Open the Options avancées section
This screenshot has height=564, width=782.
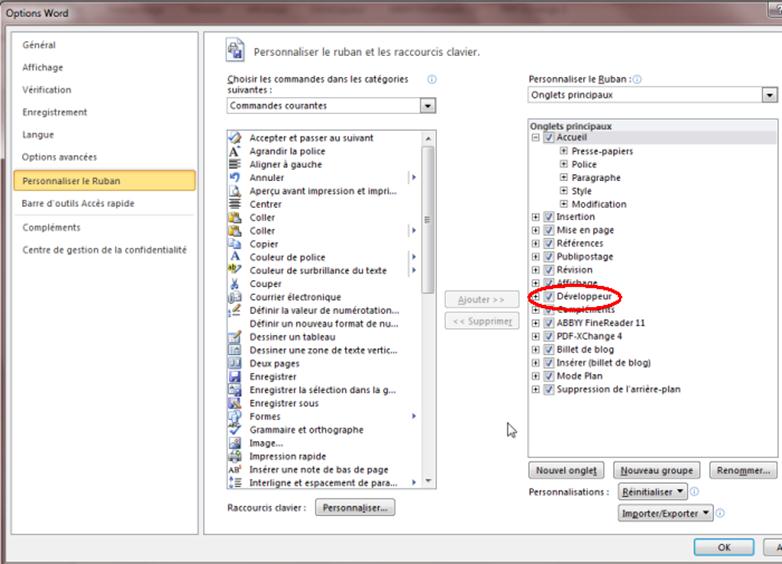coord(60,157)
